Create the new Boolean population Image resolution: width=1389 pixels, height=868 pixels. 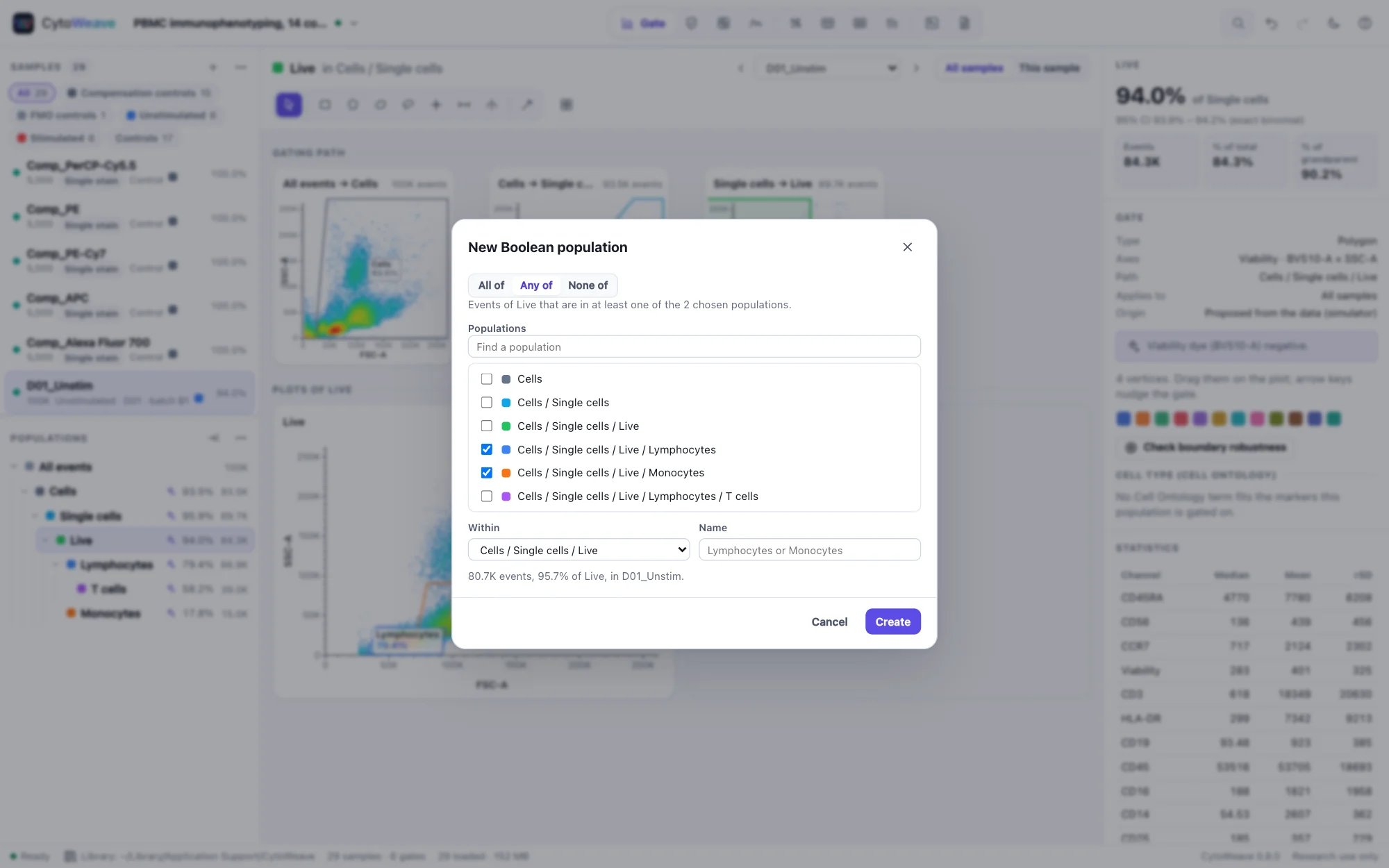[893, 621]
